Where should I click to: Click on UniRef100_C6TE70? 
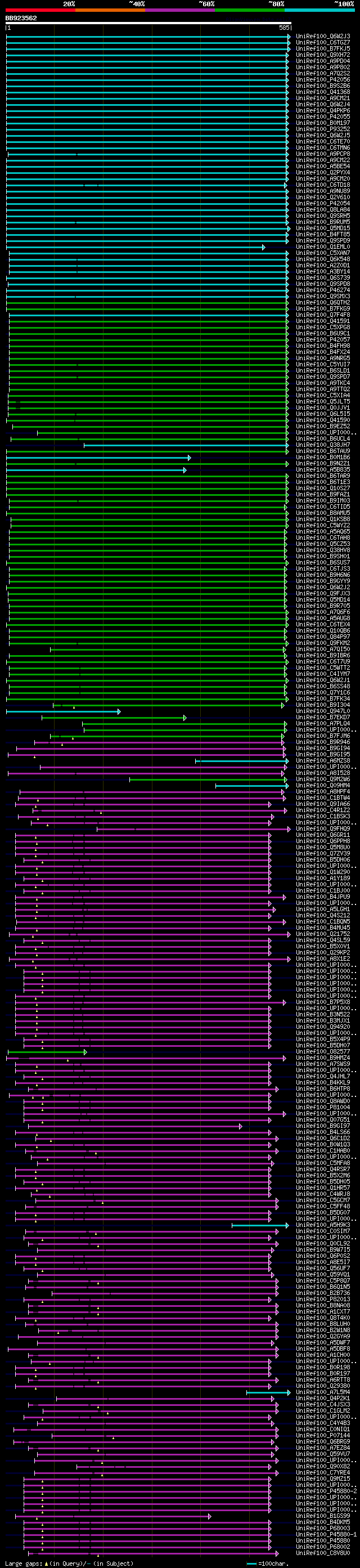pyautogui.click(x=323, y=142)
